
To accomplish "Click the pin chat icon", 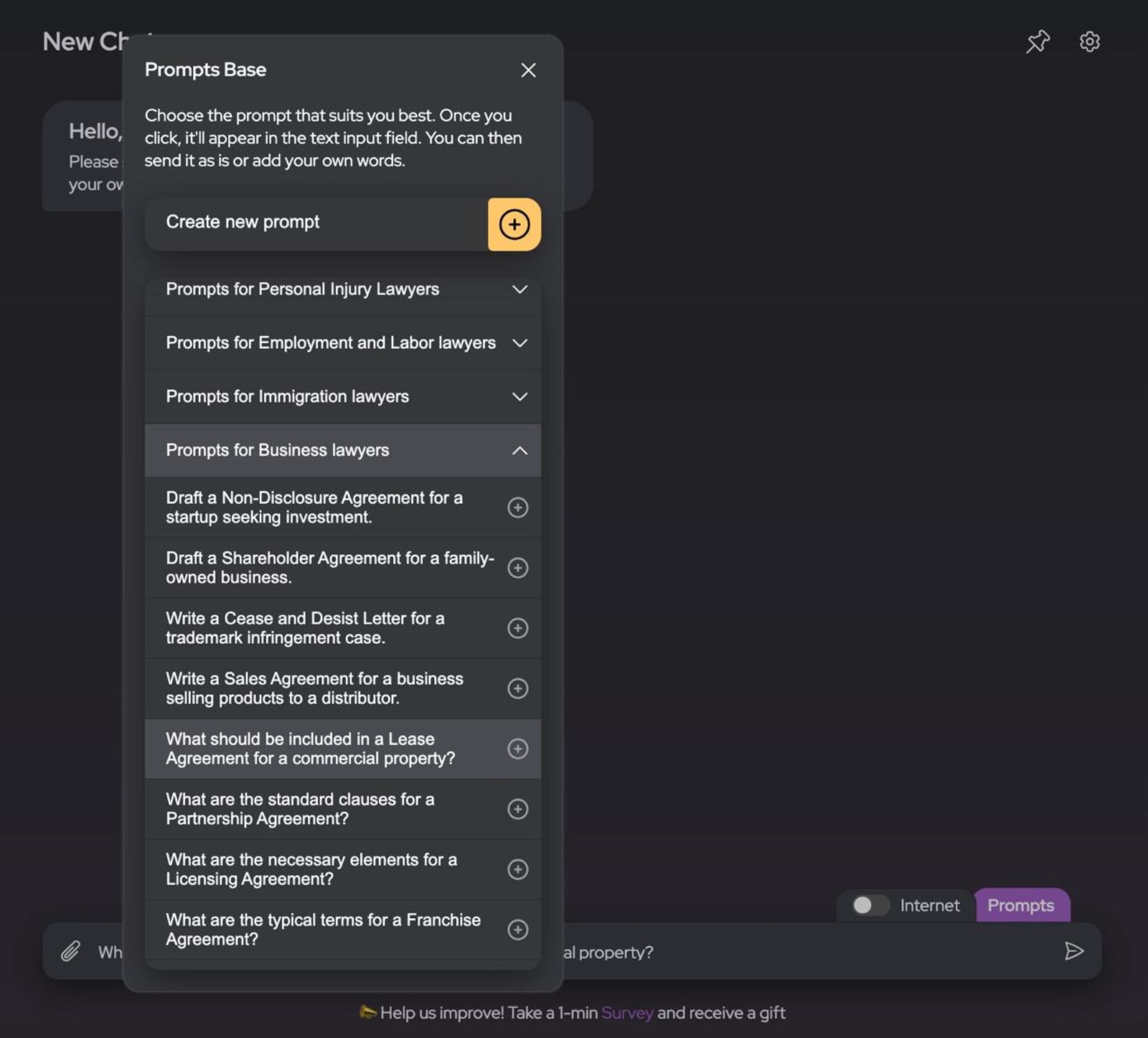I will click(1038, 42).
